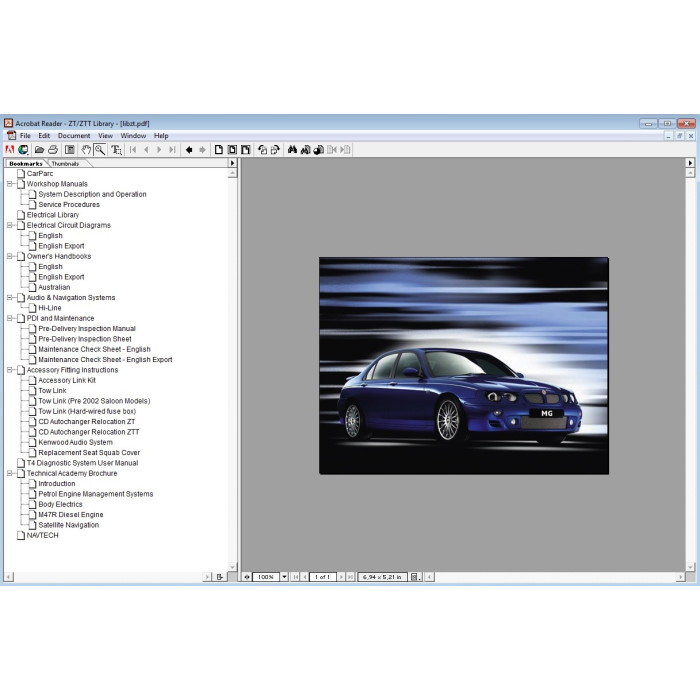This screenshot has height=700, width=700.
Task: Click the Adobe logo toolbar icon
Action: coord(10,150)
